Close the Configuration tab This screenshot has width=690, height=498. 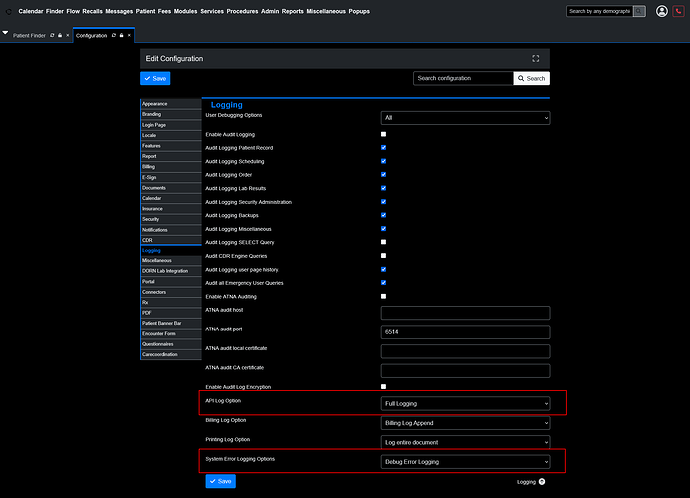tap(129, 35)
